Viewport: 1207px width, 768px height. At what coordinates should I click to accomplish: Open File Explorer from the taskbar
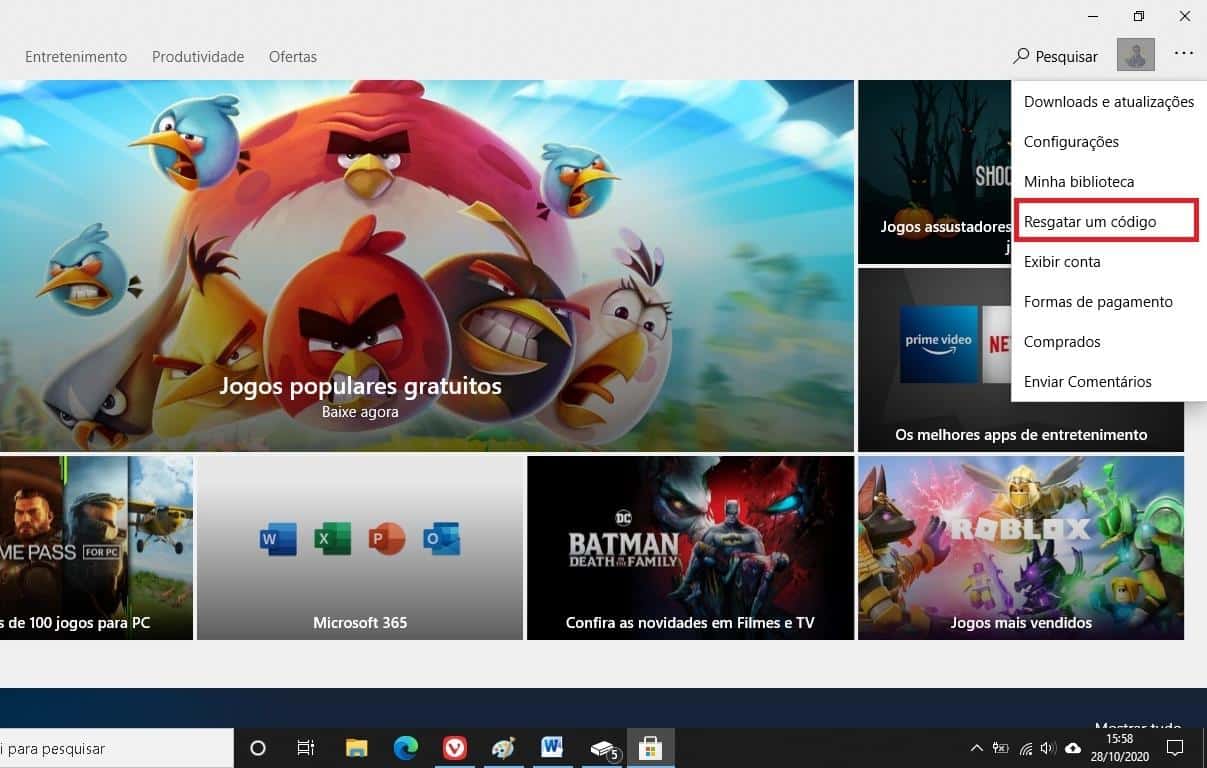click(356, 748)
